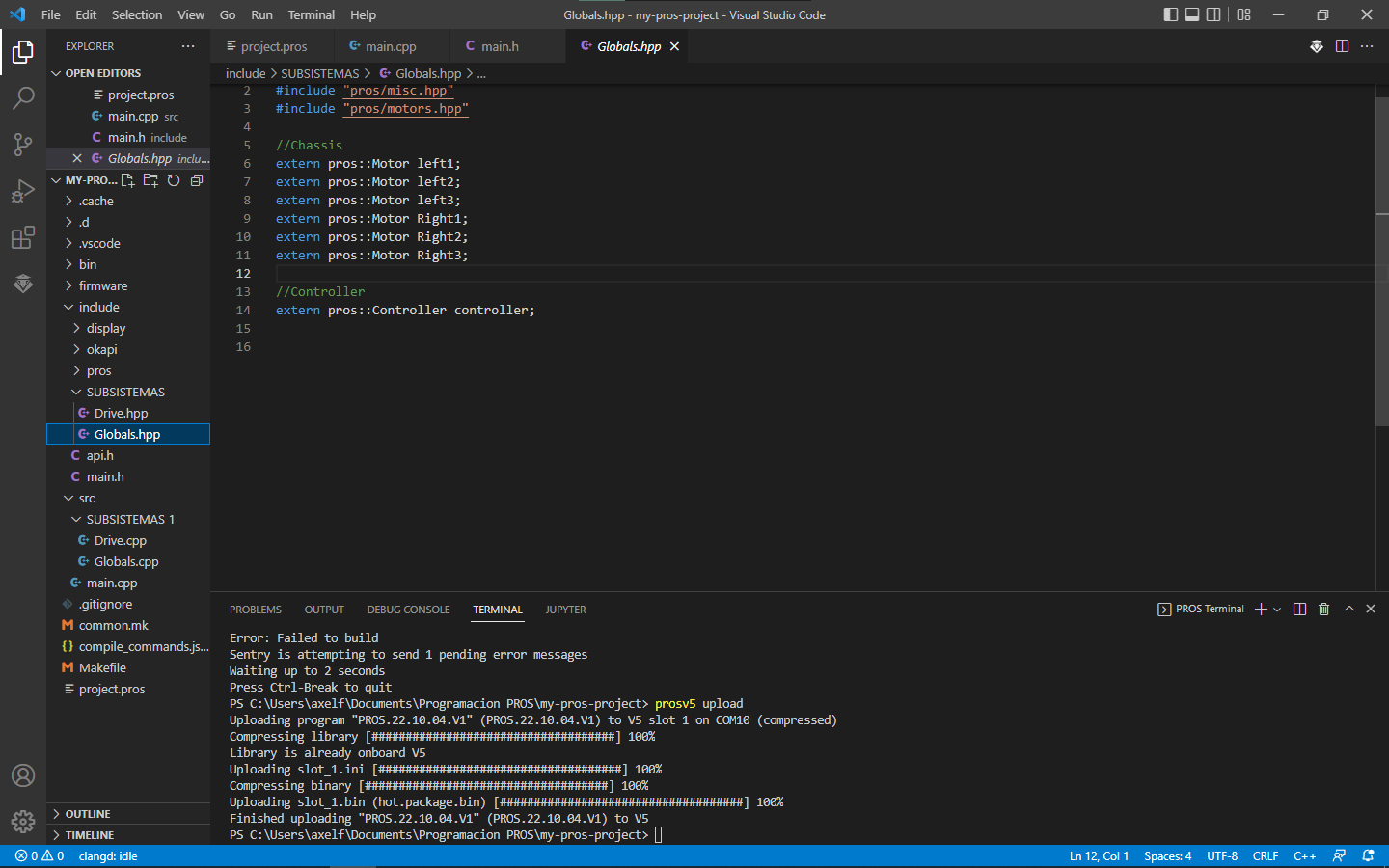Open the new terminal launch profile dropdown

click(1277, 610)
